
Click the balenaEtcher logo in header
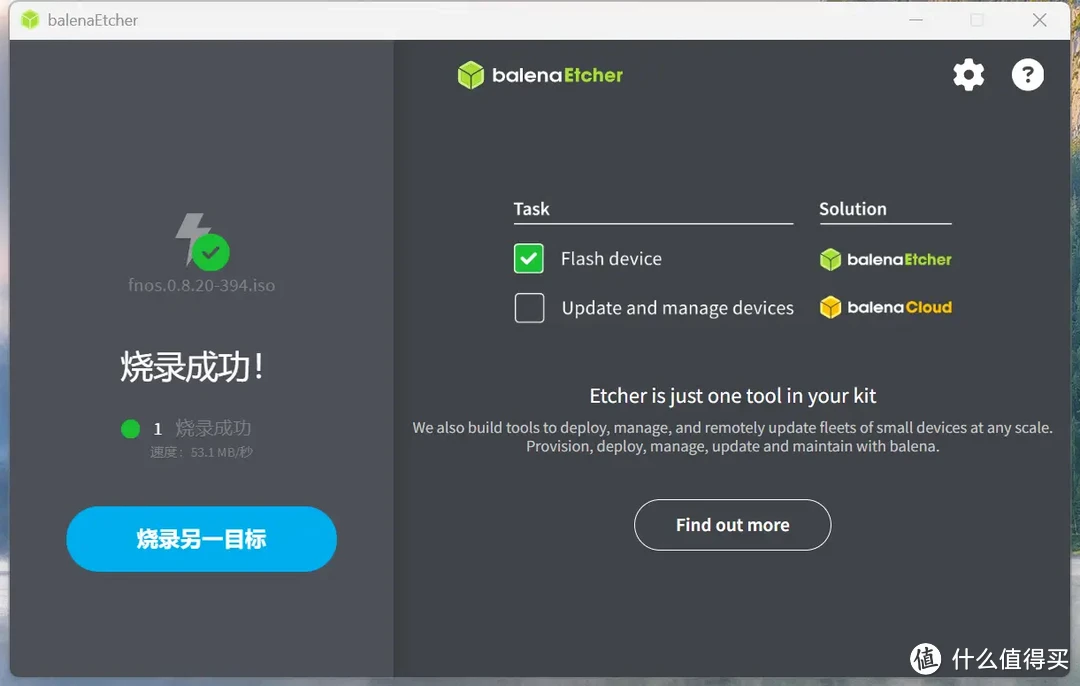(540, 75)
